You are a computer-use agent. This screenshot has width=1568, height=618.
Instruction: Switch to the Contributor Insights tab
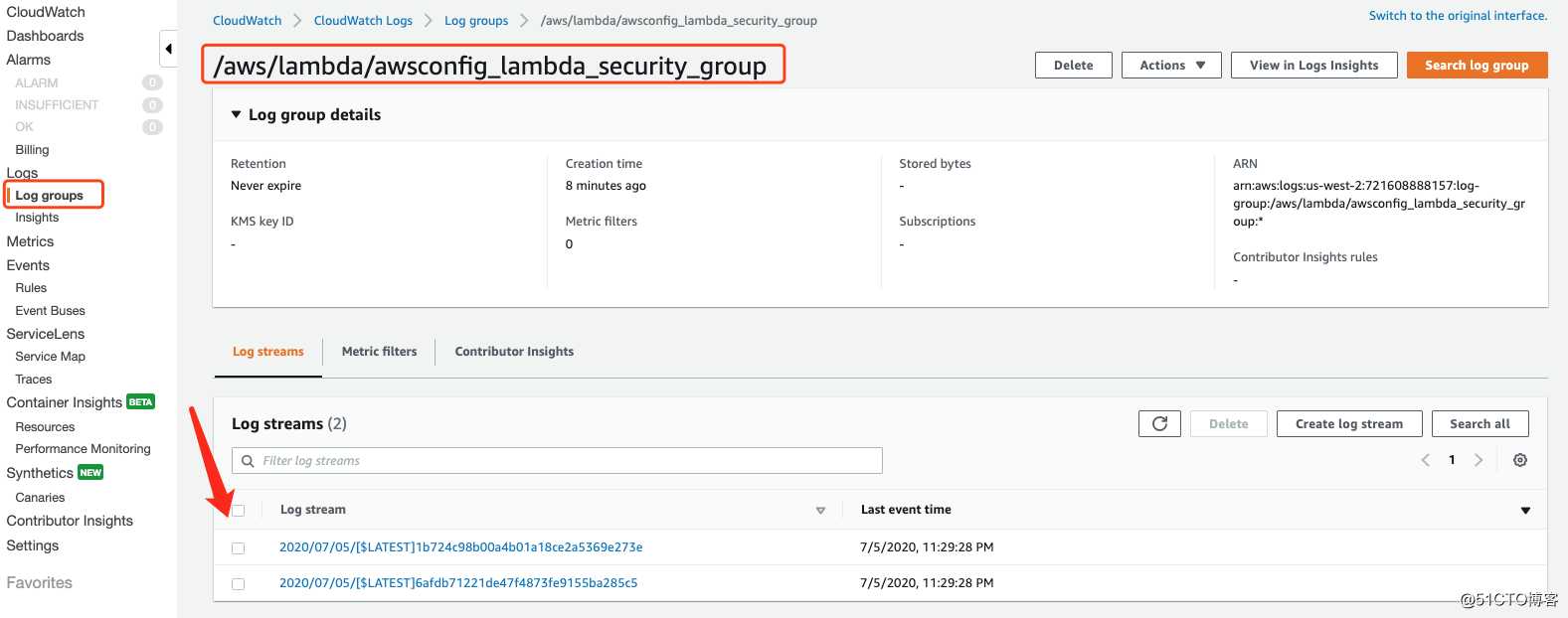pyautogui.click(x=514, y=352)
